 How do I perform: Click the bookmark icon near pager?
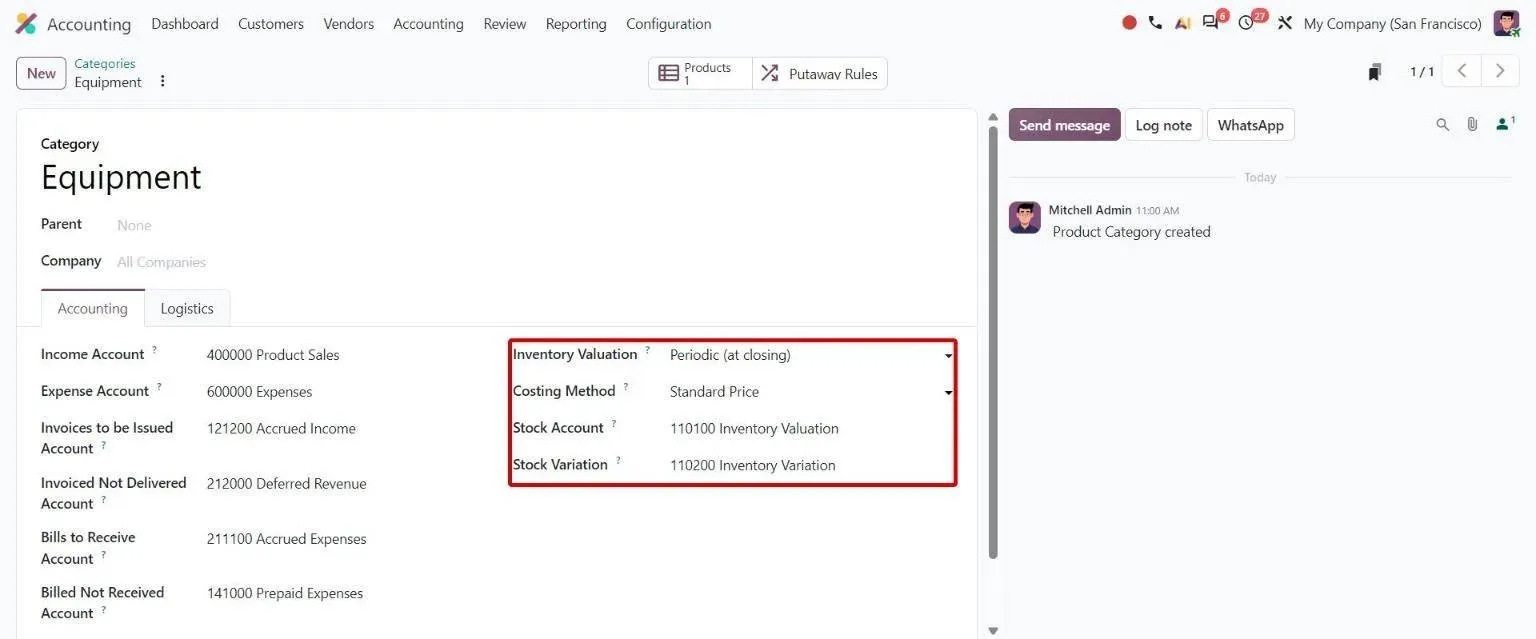coord(1375,72)
